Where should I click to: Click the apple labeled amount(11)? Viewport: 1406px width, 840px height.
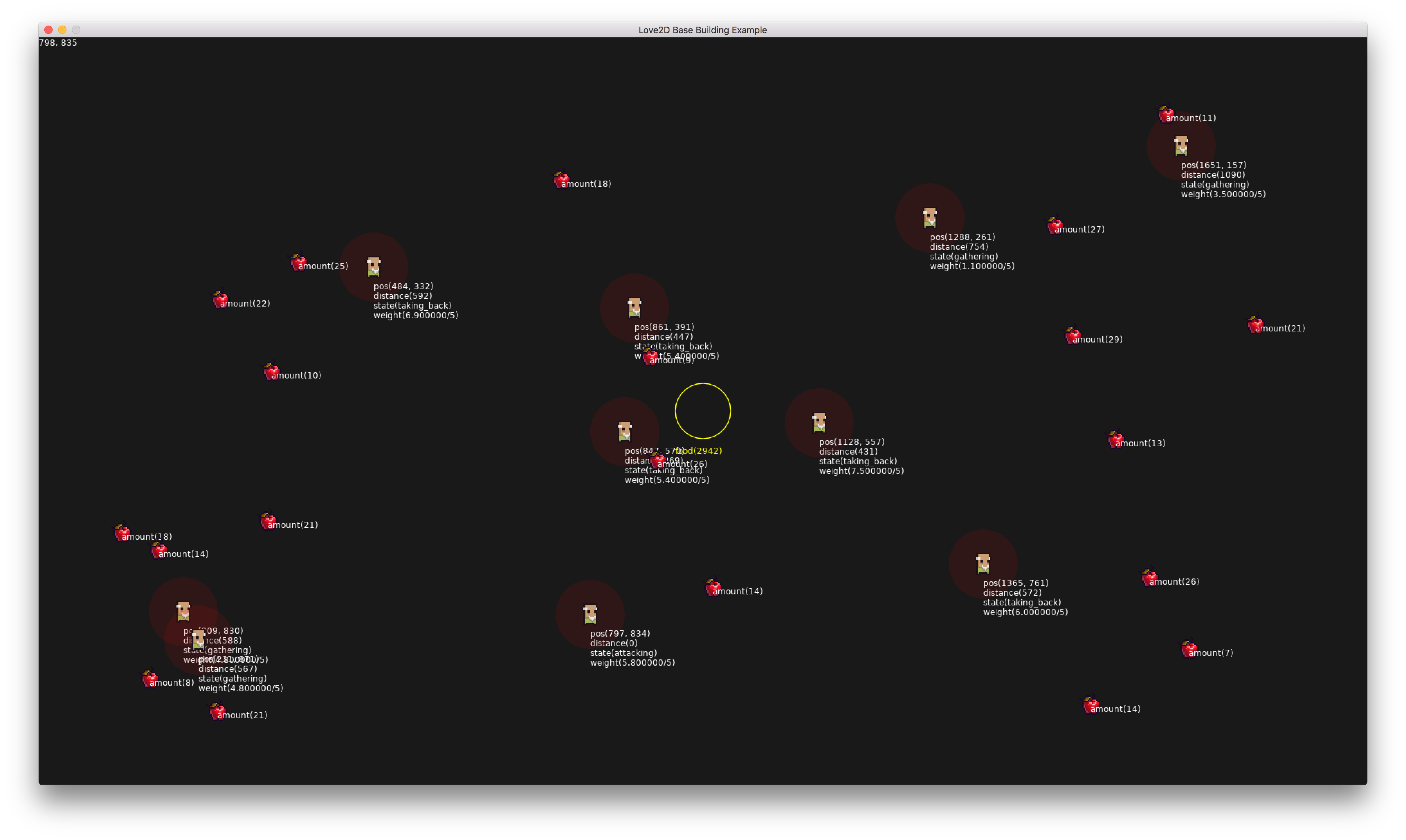coord(1165,114)
